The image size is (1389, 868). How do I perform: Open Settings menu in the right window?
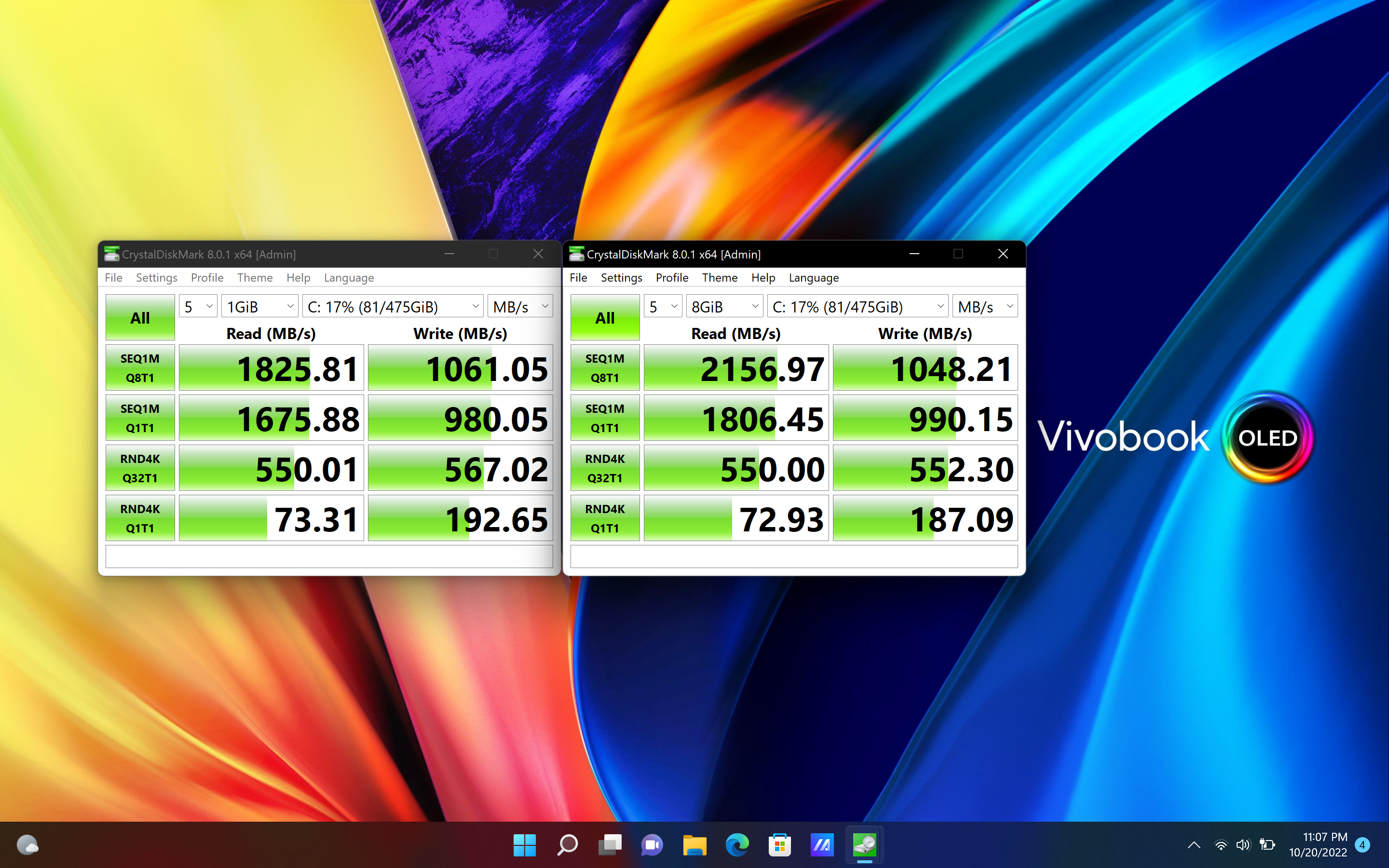coord(621,278)
